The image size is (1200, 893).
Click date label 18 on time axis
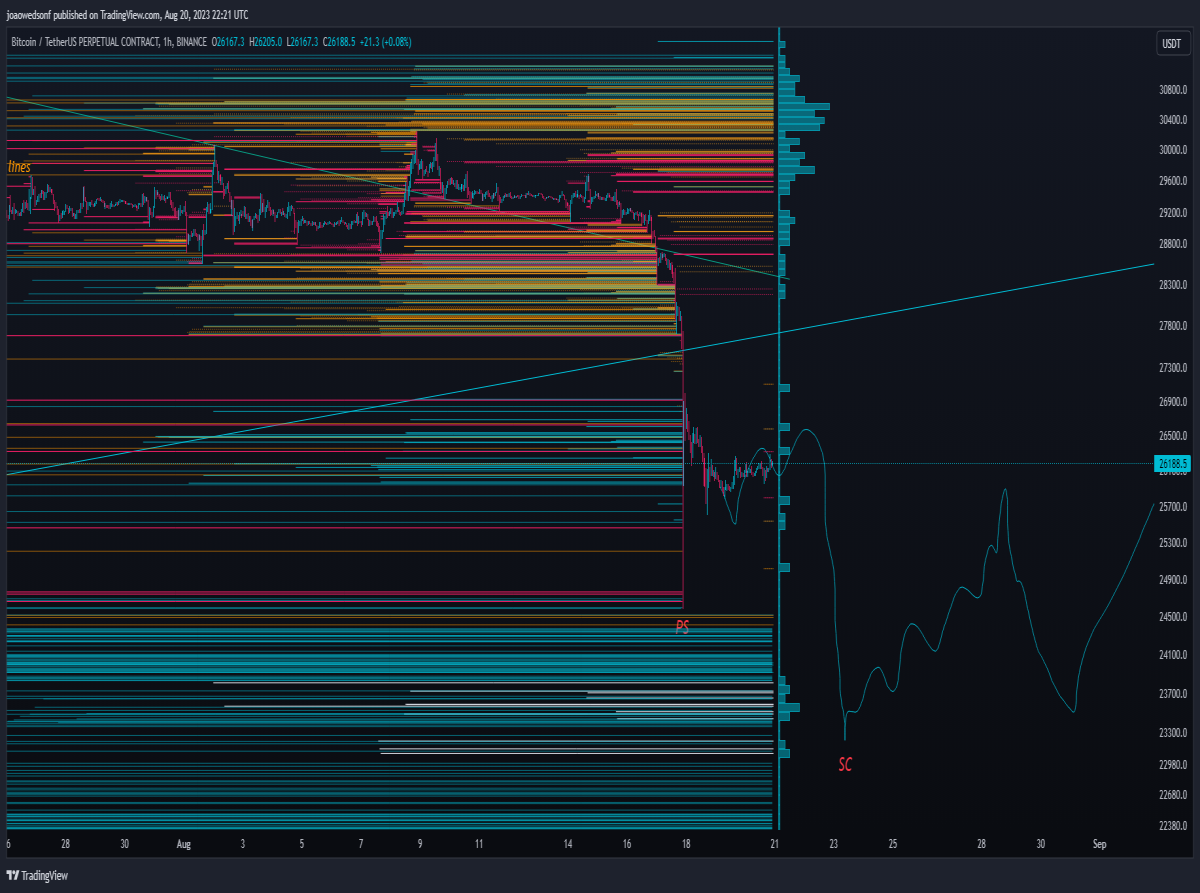tap(686, 845)
